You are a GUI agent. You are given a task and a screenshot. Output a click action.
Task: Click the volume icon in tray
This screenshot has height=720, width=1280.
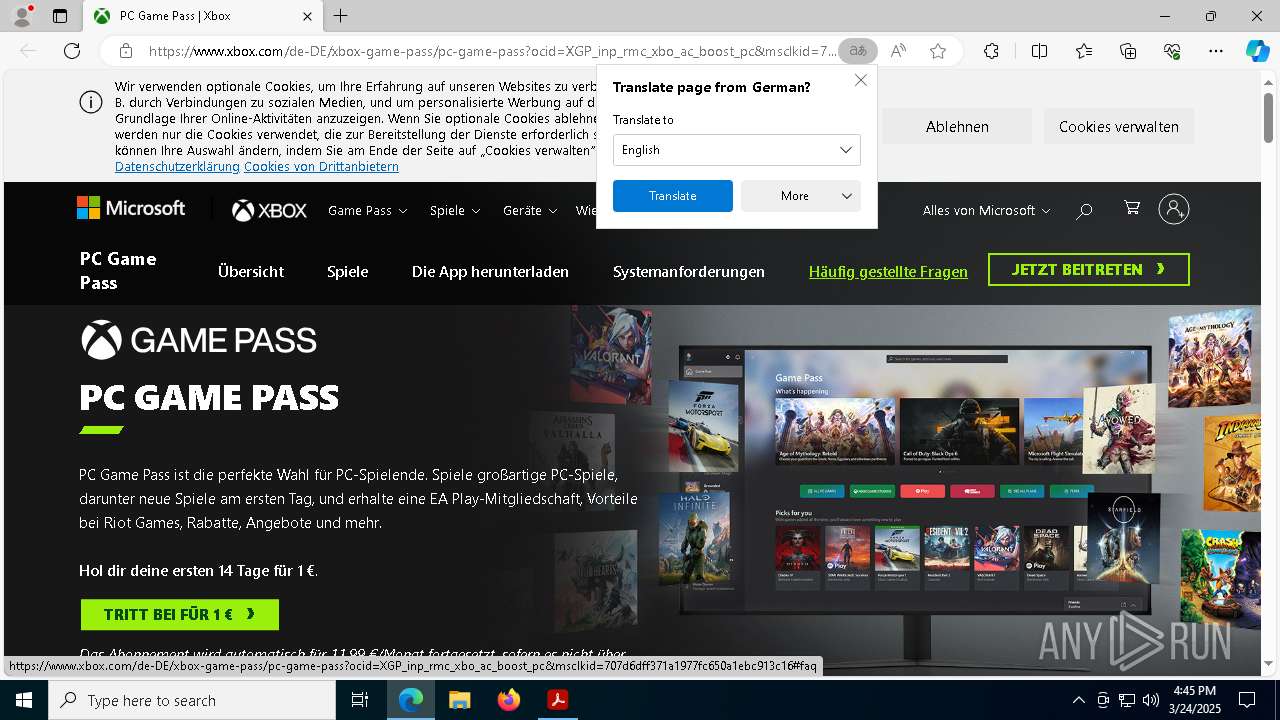[x=1151, y=700]
